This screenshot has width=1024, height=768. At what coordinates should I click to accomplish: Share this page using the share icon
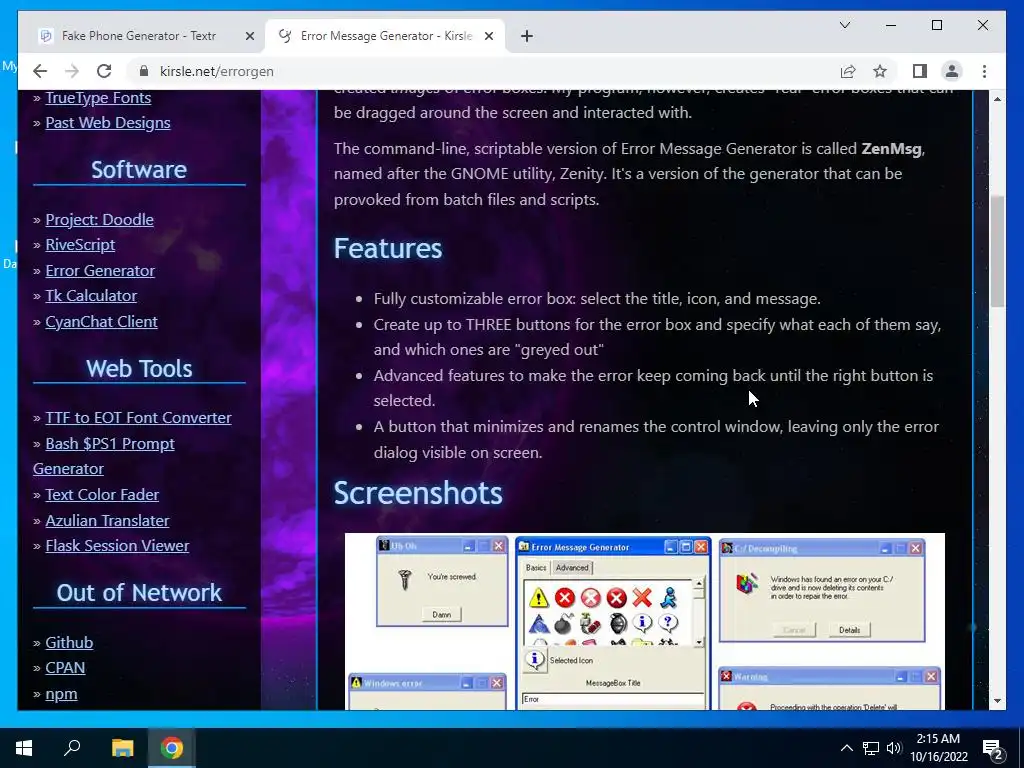(x=848, y=71)
